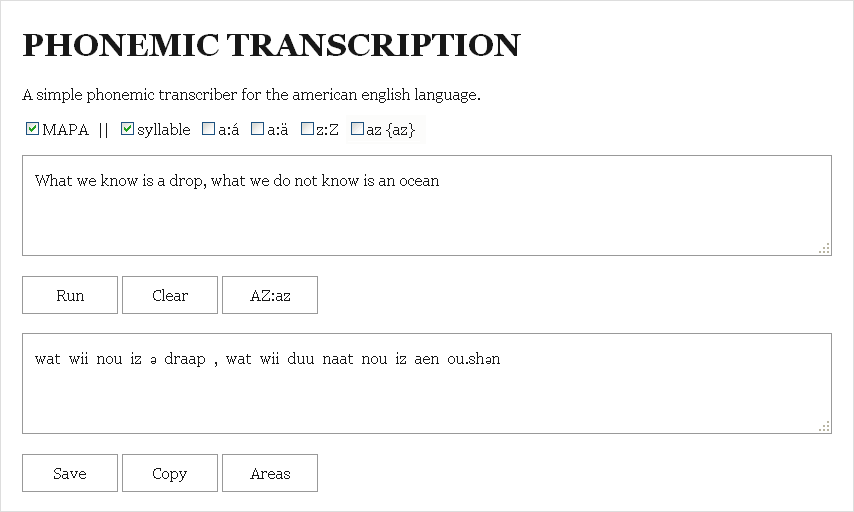Image resolution: width=854 pixels, height=512 pixels.
Task: Uncheck the MAPA checkbox
Action: [x=33, y=129]
